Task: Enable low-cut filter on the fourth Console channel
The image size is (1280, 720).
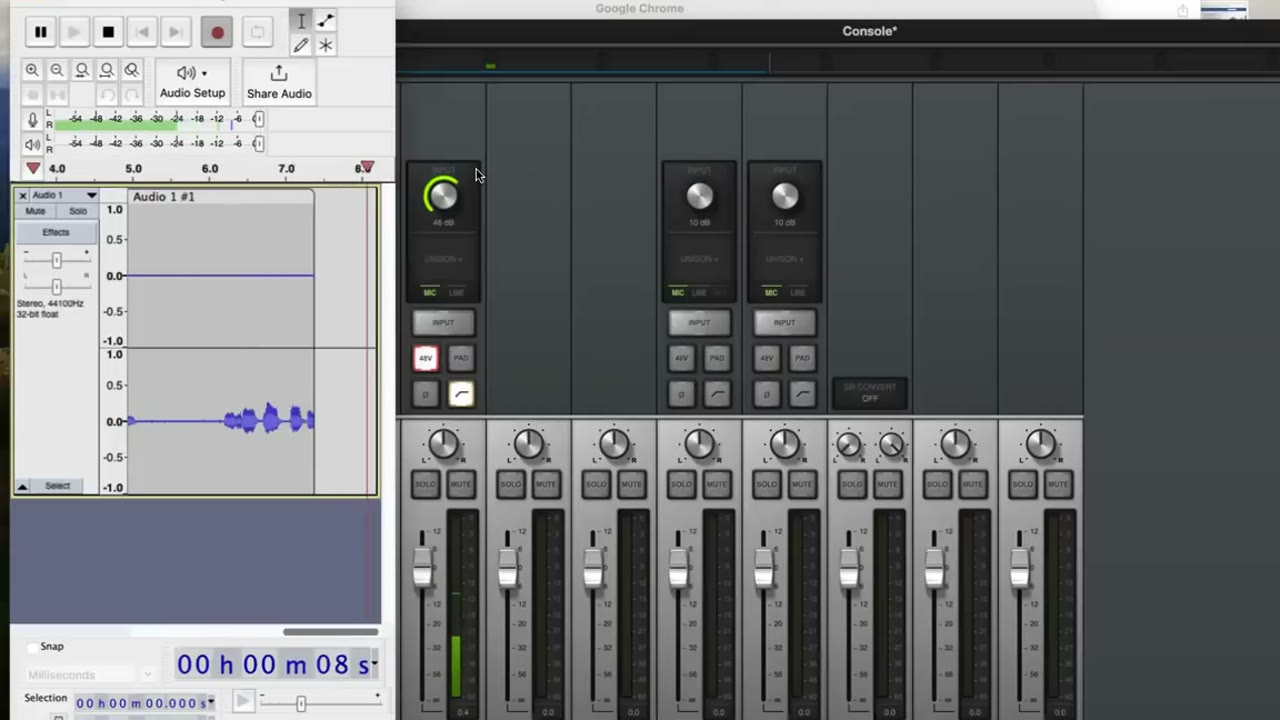Action: (717, 394)
